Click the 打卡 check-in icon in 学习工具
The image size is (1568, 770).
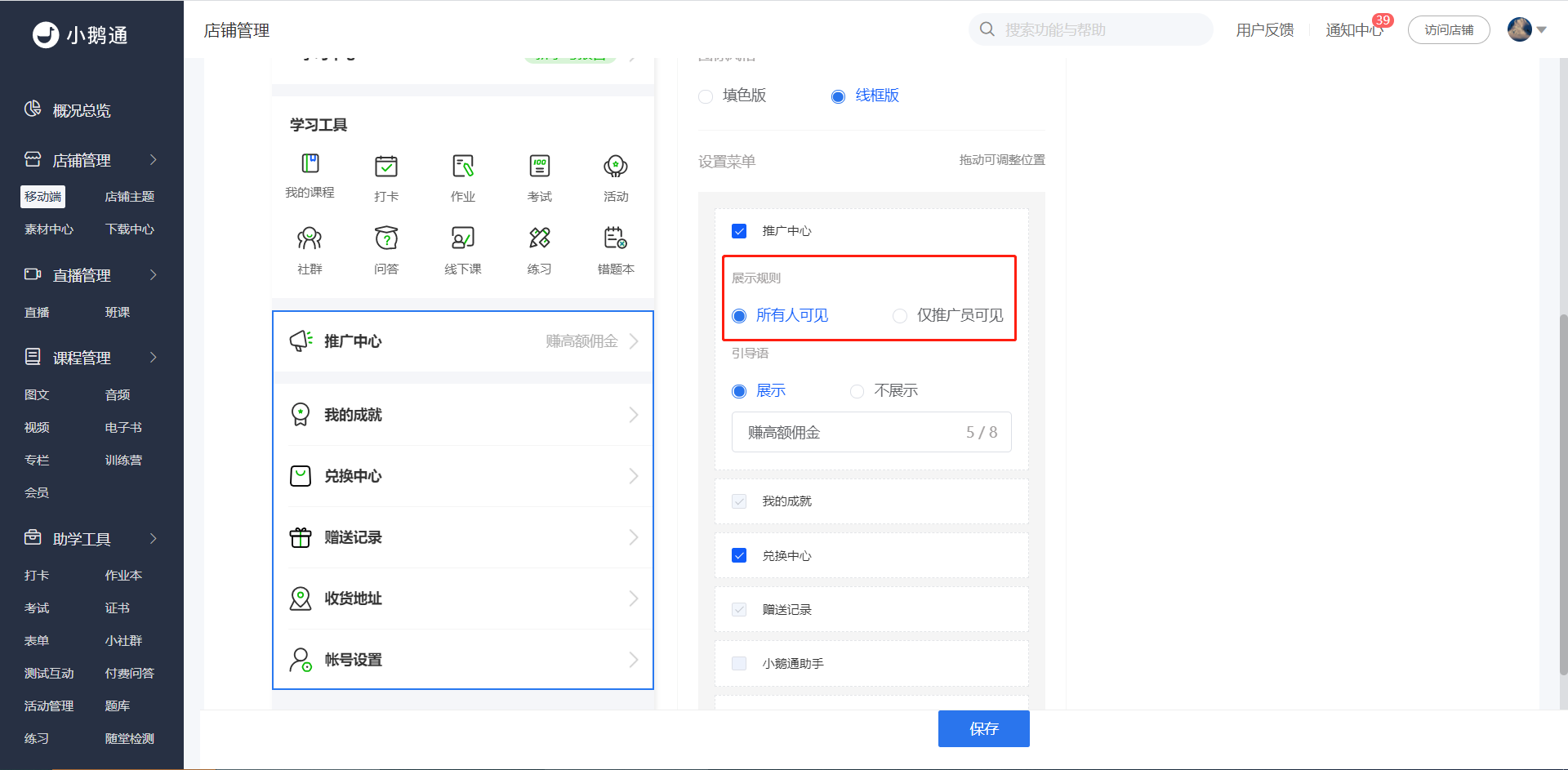[x=386, y=167]
